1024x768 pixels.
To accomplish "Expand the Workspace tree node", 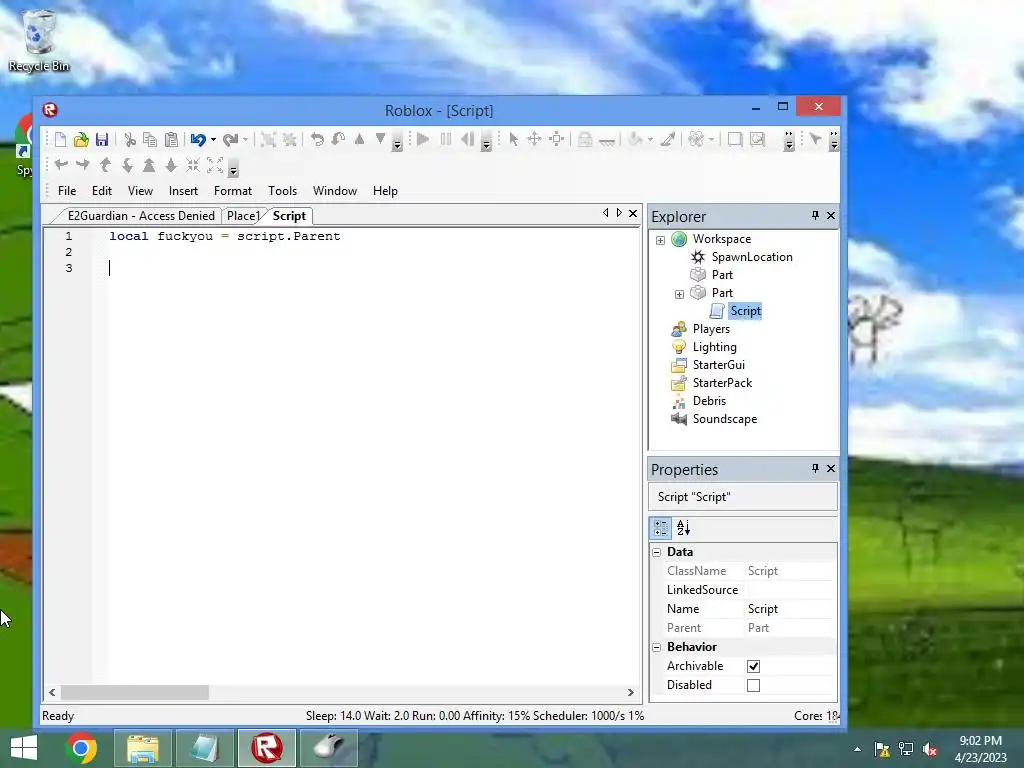I will (660, 240).
